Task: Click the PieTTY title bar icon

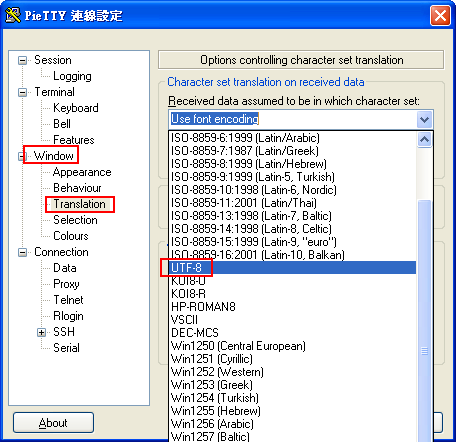Action: 13,15
